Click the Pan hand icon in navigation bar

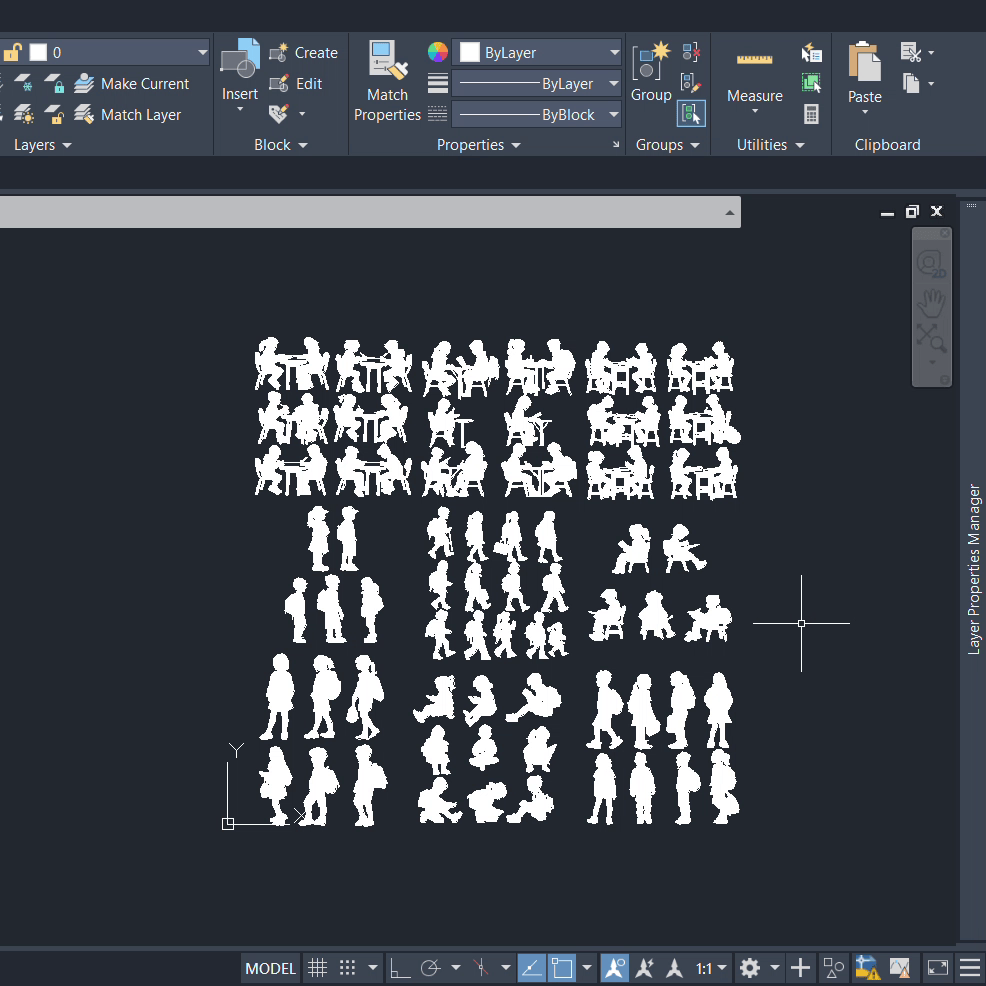[x=931, y=302]
